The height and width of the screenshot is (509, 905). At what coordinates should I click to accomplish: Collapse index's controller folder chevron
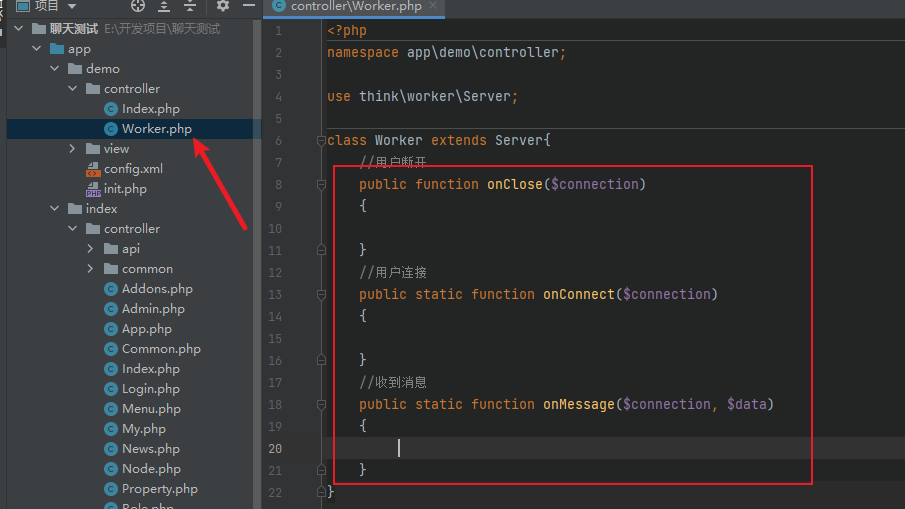[73, 229]
